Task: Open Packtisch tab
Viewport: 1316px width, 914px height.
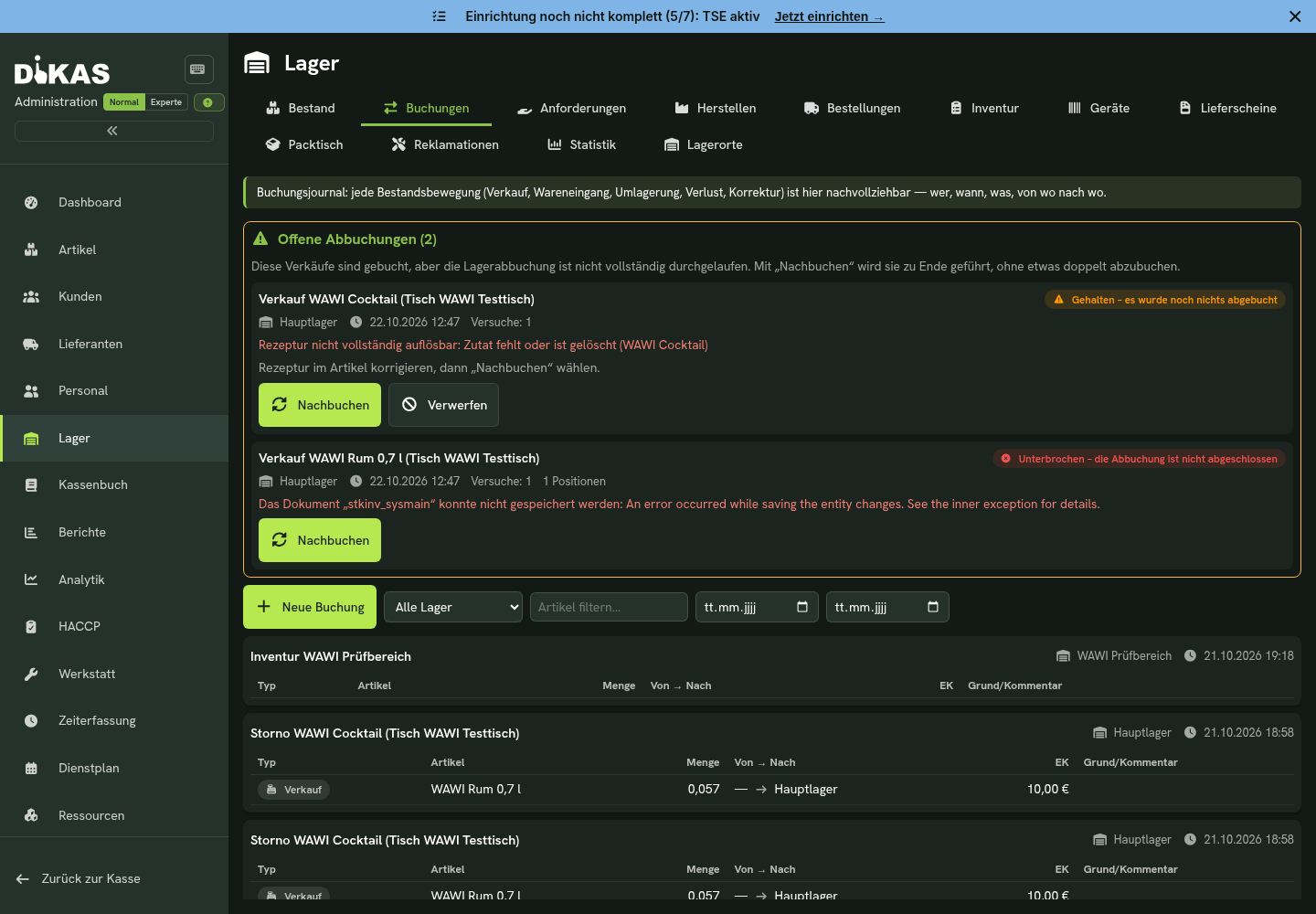Action: pyautogui.click(x=304, y=144)
